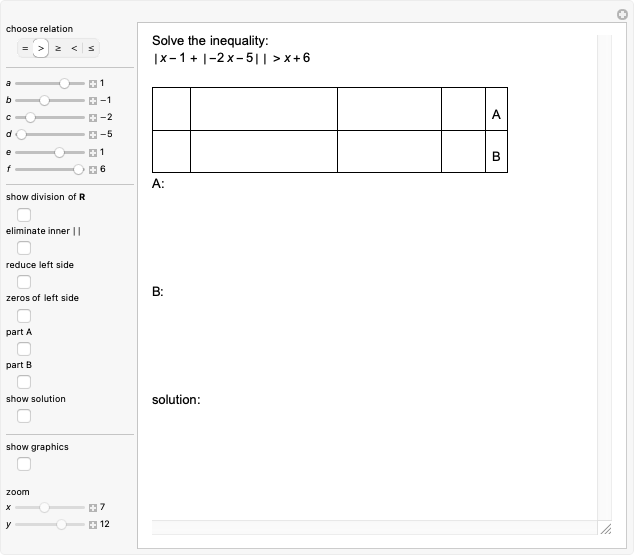Check the eliminate inner || box
Image resolution: width=634 pixels, height=556 pixels.
coord(23,248)
